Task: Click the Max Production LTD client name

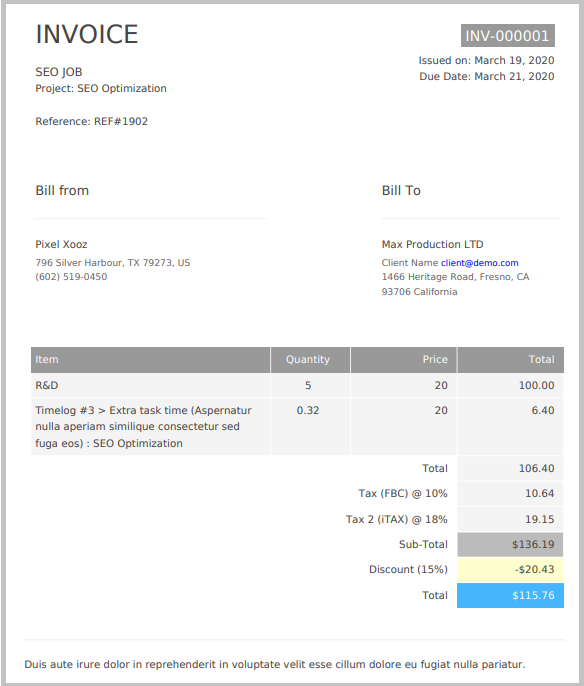Action: coord(433,244)
